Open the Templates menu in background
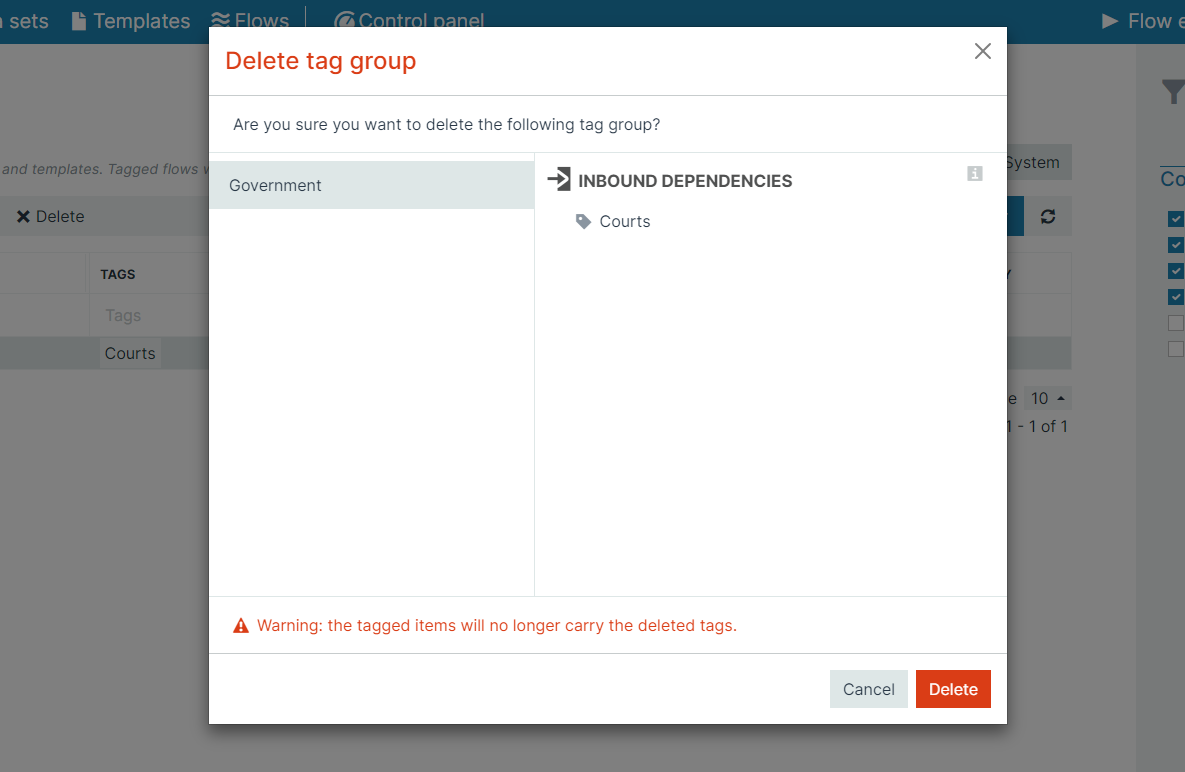This screenshot has width=1185, height=772. [x=131, y=21]
